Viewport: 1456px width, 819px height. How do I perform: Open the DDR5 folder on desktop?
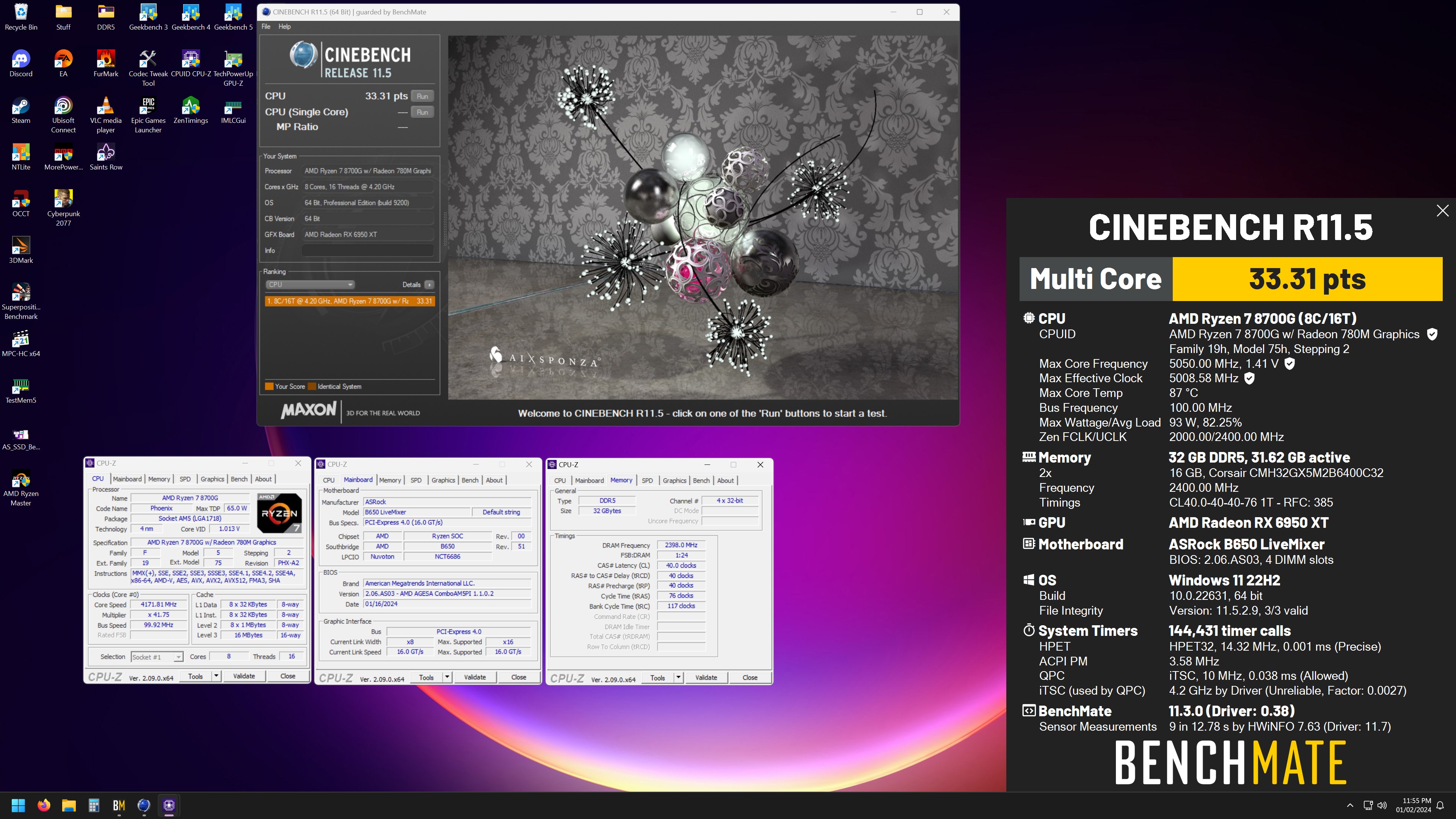106,17
